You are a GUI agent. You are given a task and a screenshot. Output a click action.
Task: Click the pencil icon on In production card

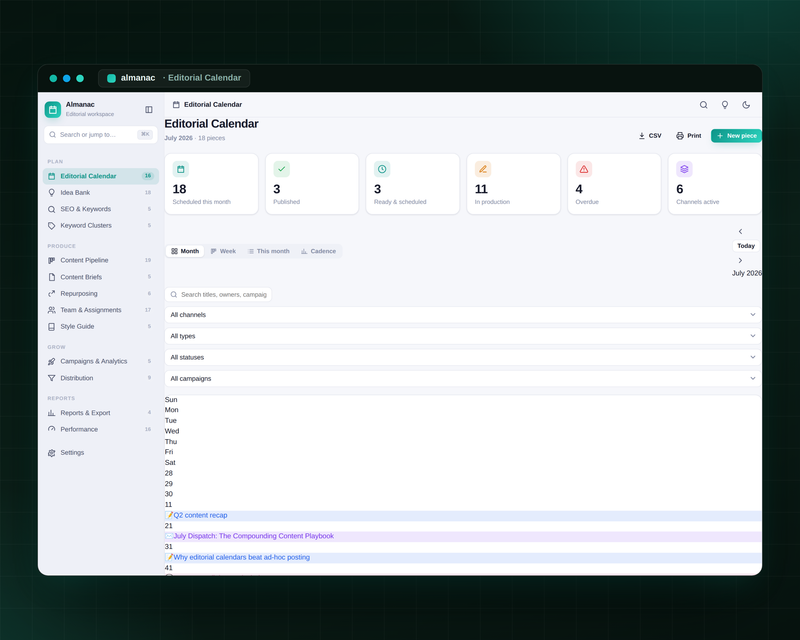pos(483,169)
